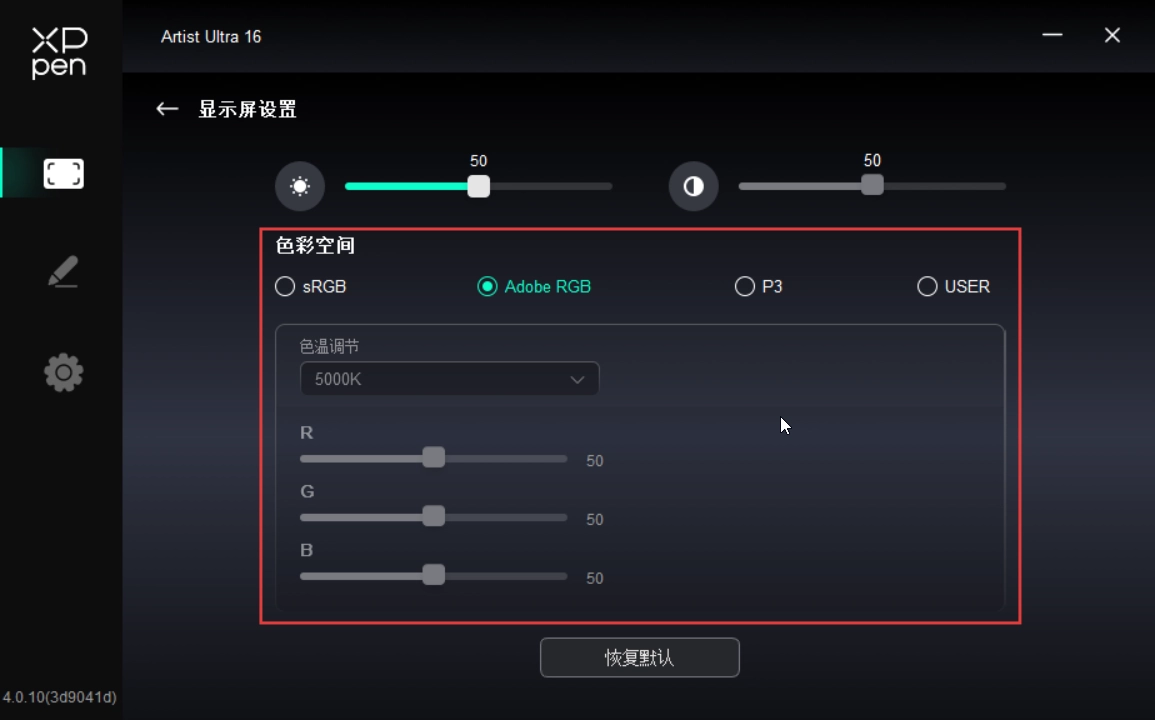1155x720 pixels.
Task: Open the 5000K color temperature dropdown
Action: pos(449,379)
